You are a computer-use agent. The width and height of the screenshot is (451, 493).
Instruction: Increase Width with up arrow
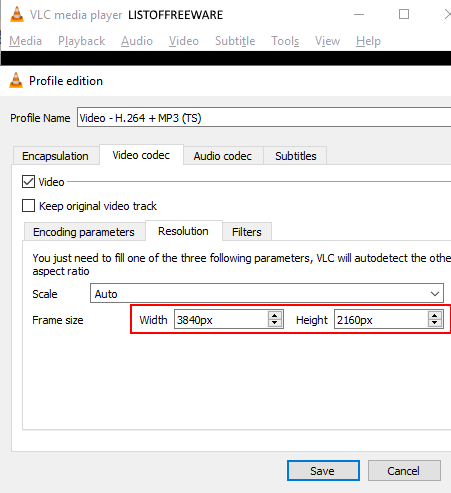click(x=275, y=315)
